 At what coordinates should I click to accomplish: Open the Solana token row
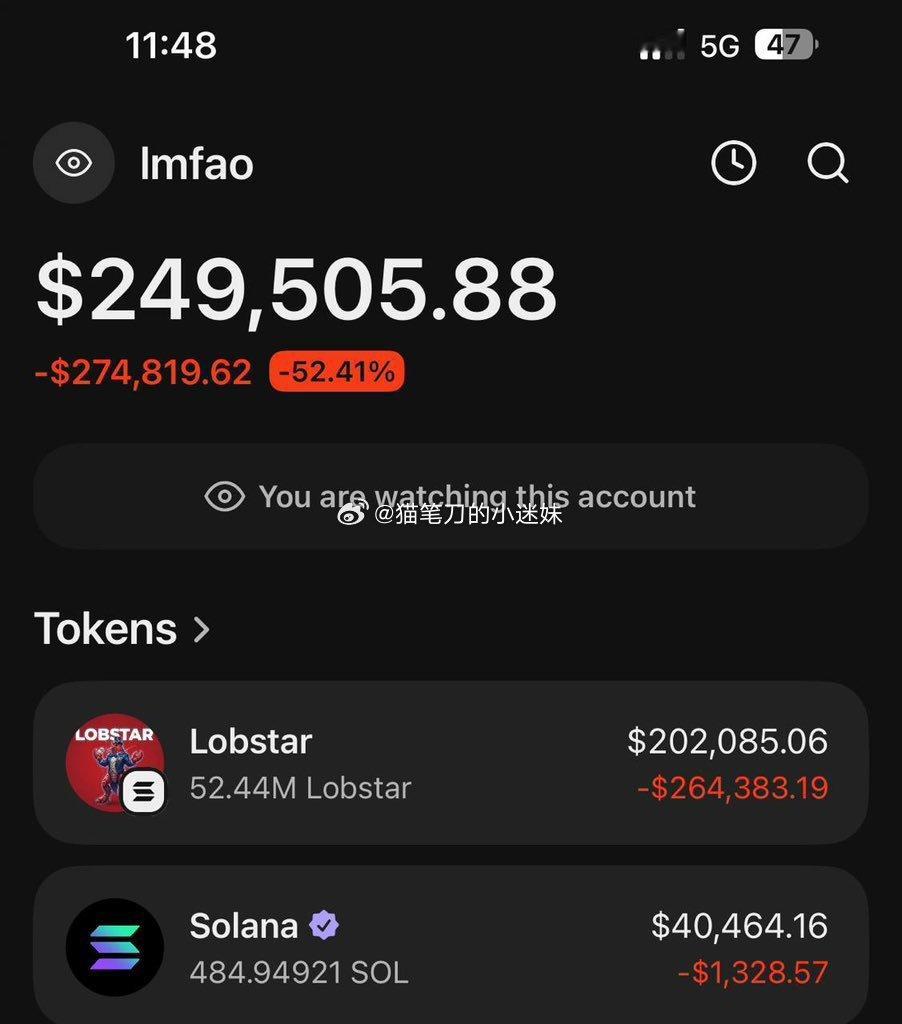450,946
